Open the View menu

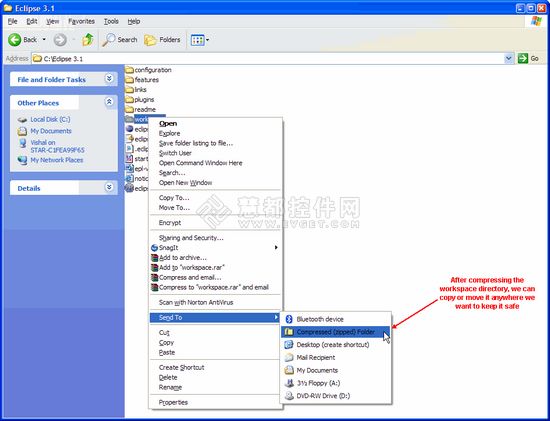pyautogui.click(x=53, y=21)
